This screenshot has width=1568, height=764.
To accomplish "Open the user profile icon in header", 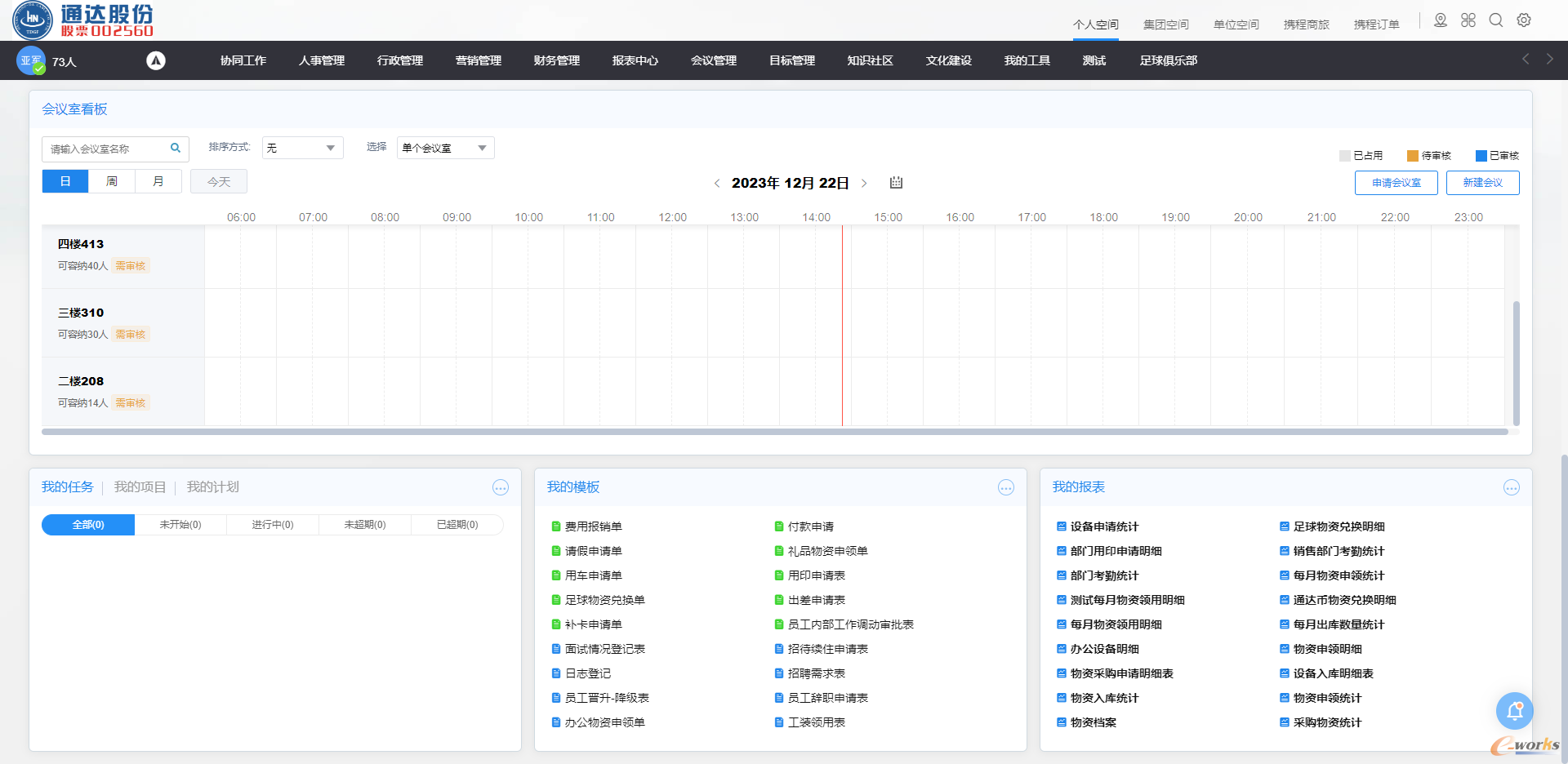I will (1441, 20).
